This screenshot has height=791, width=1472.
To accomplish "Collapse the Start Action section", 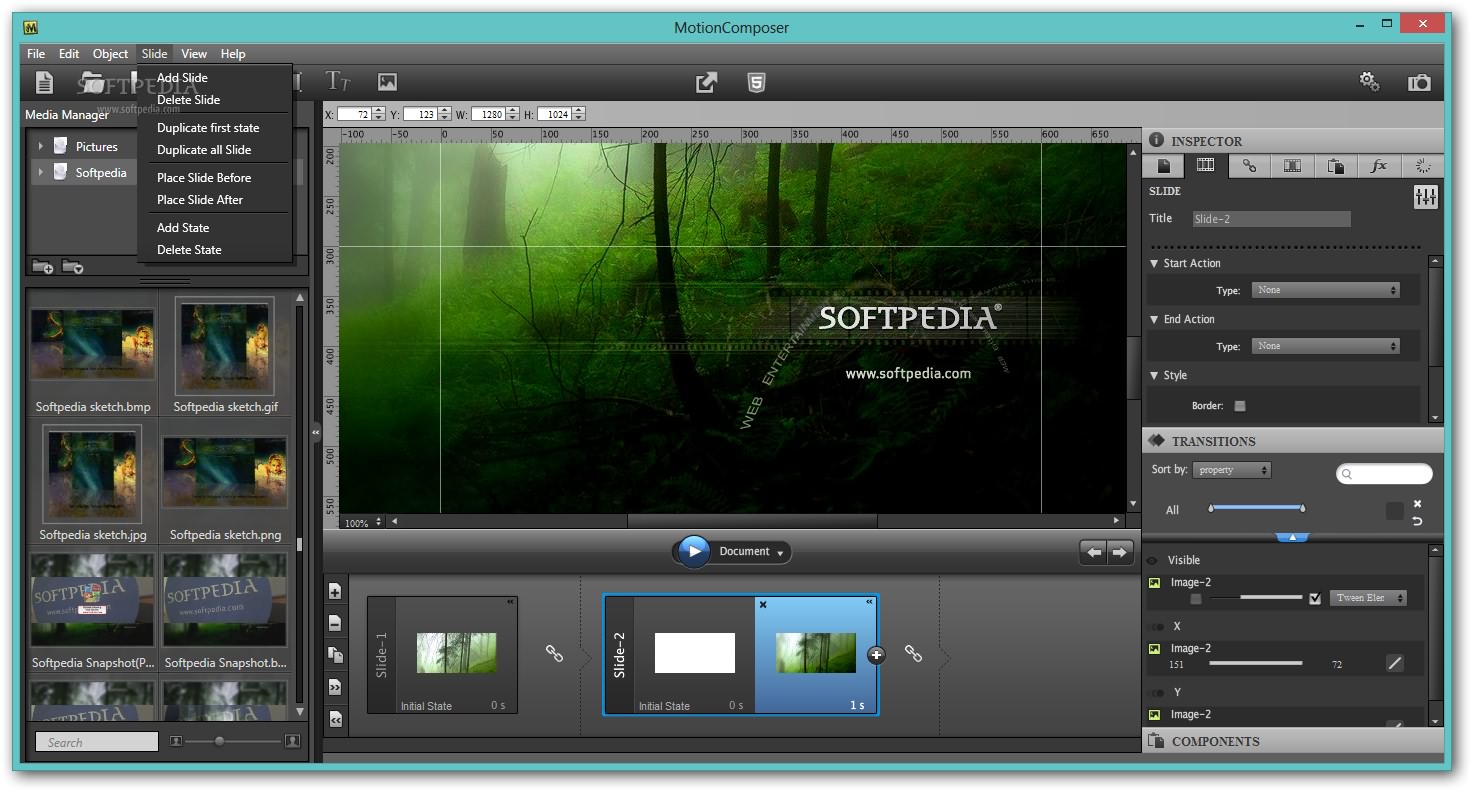I will pos(1154,264).
